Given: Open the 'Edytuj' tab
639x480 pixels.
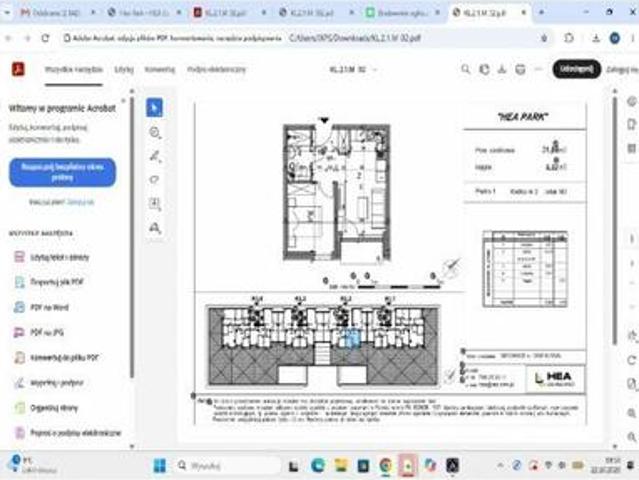Looking at the screenshot, I should [x=124, y=69].
